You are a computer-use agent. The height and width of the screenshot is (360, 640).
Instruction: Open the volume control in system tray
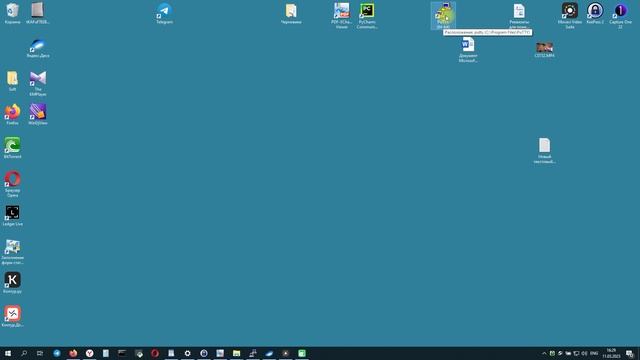(584, 353)
